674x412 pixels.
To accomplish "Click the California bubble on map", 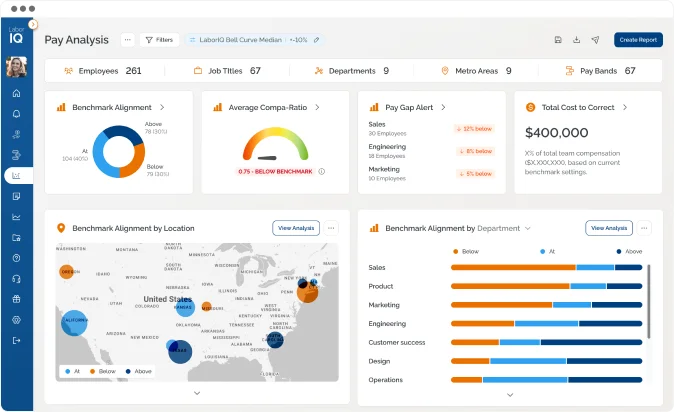I will (x=74, y=323).
